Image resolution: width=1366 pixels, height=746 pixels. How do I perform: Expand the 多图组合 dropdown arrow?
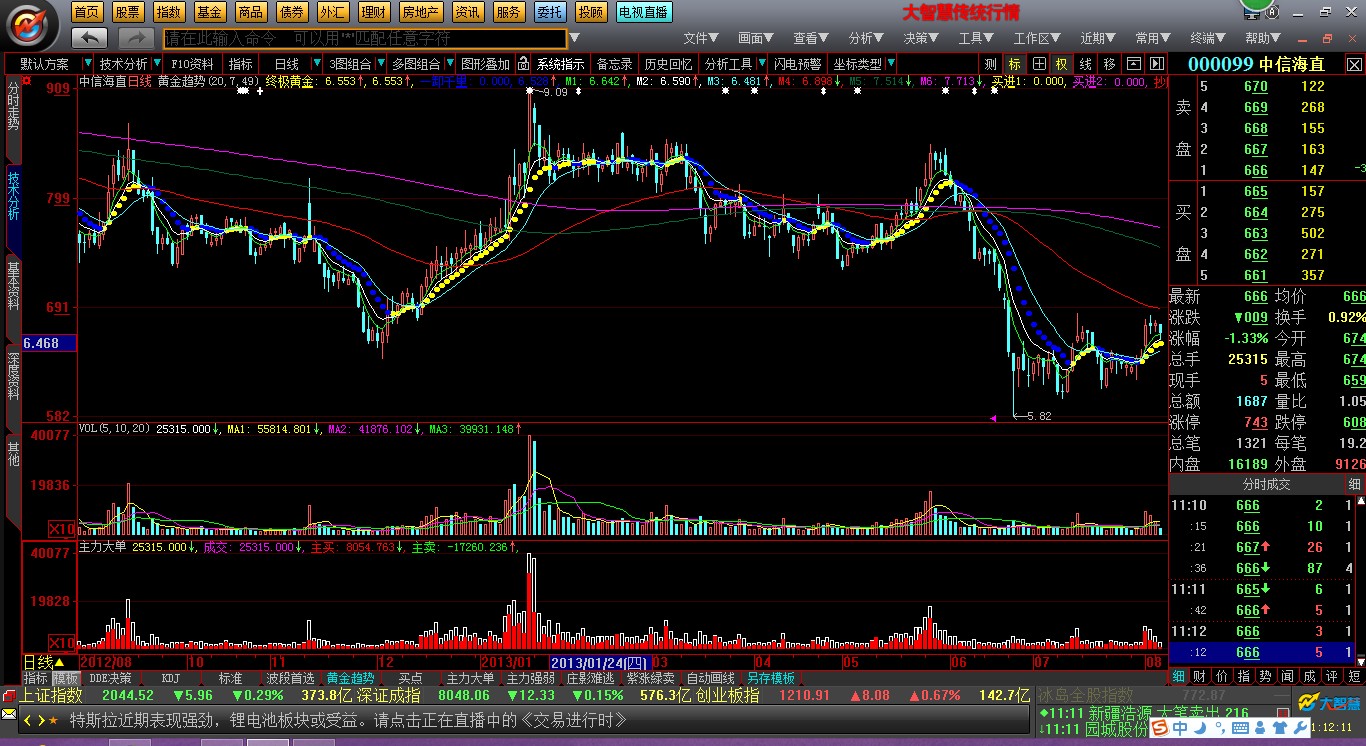[449, 64]
